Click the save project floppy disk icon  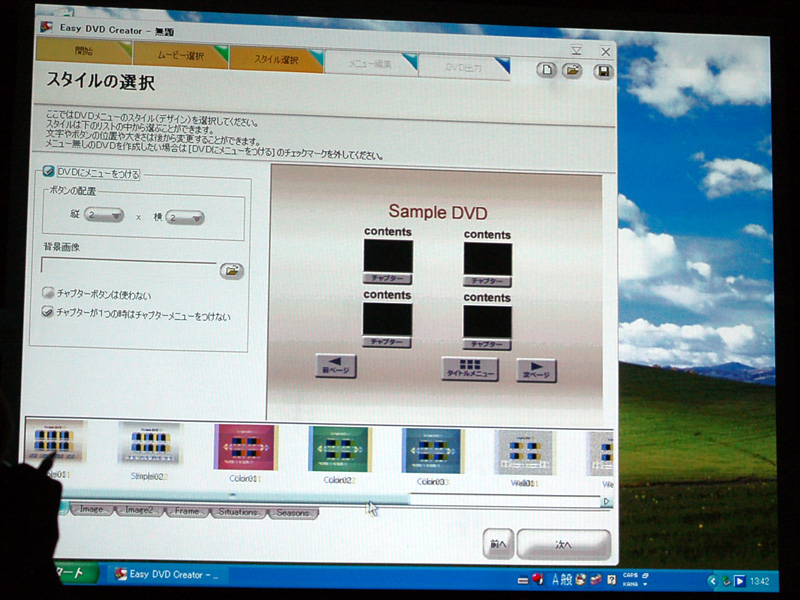click(x=602, y=72)
